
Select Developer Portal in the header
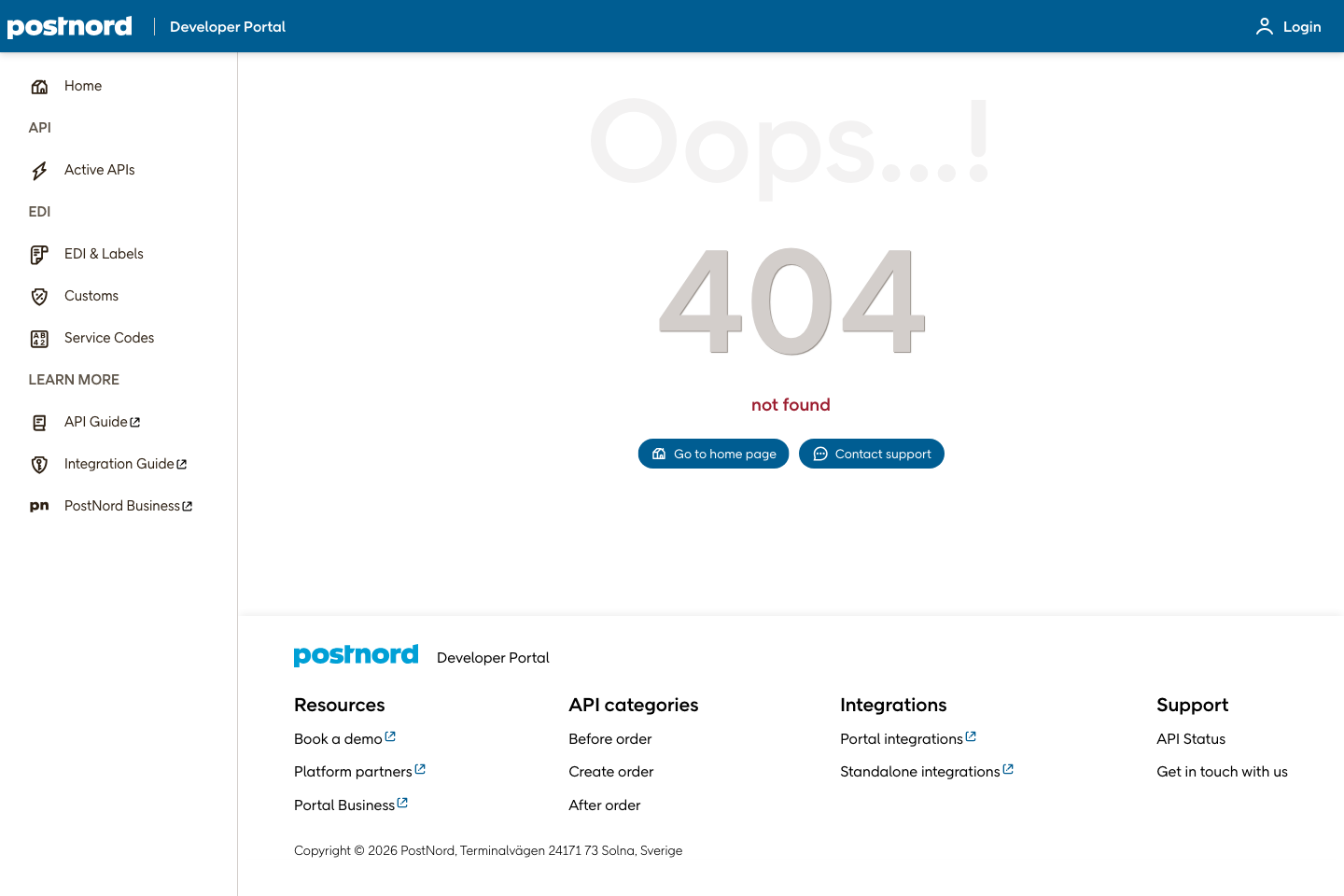[x=227, y=26]
